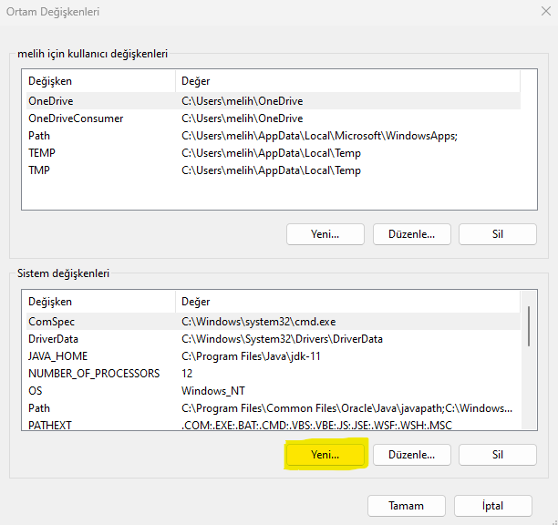Click Sil under user variables
This screenshot has width=558, height=526.
tap(498, 234)
